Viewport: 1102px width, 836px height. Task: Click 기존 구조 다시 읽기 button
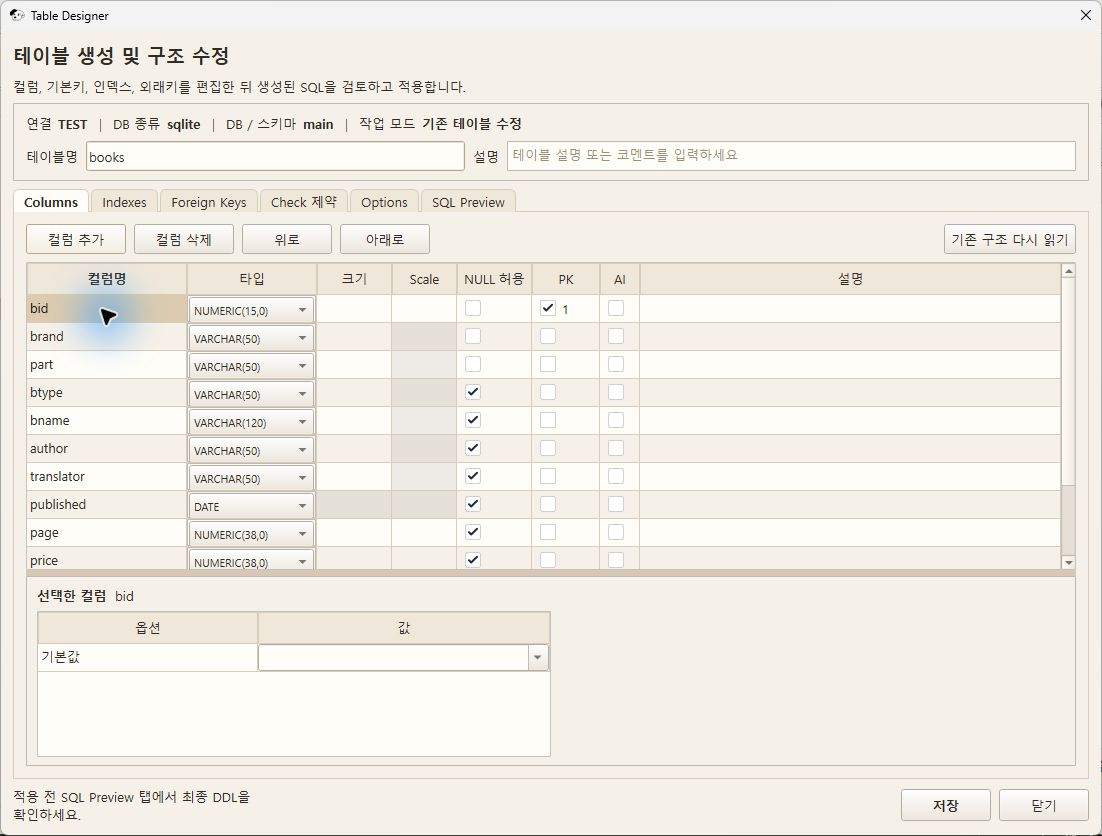(x=1009, y=240)
